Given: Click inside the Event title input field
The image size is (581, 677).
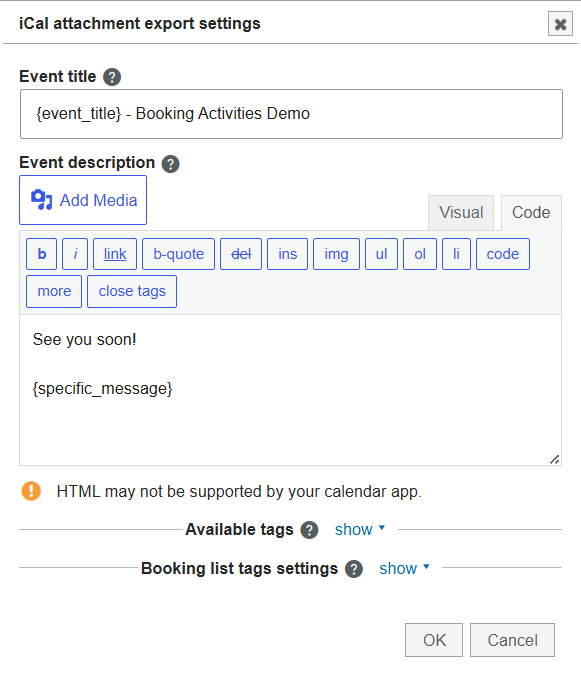Looking at the screenshot, I should pyautogui.click(x=291, y=114).
